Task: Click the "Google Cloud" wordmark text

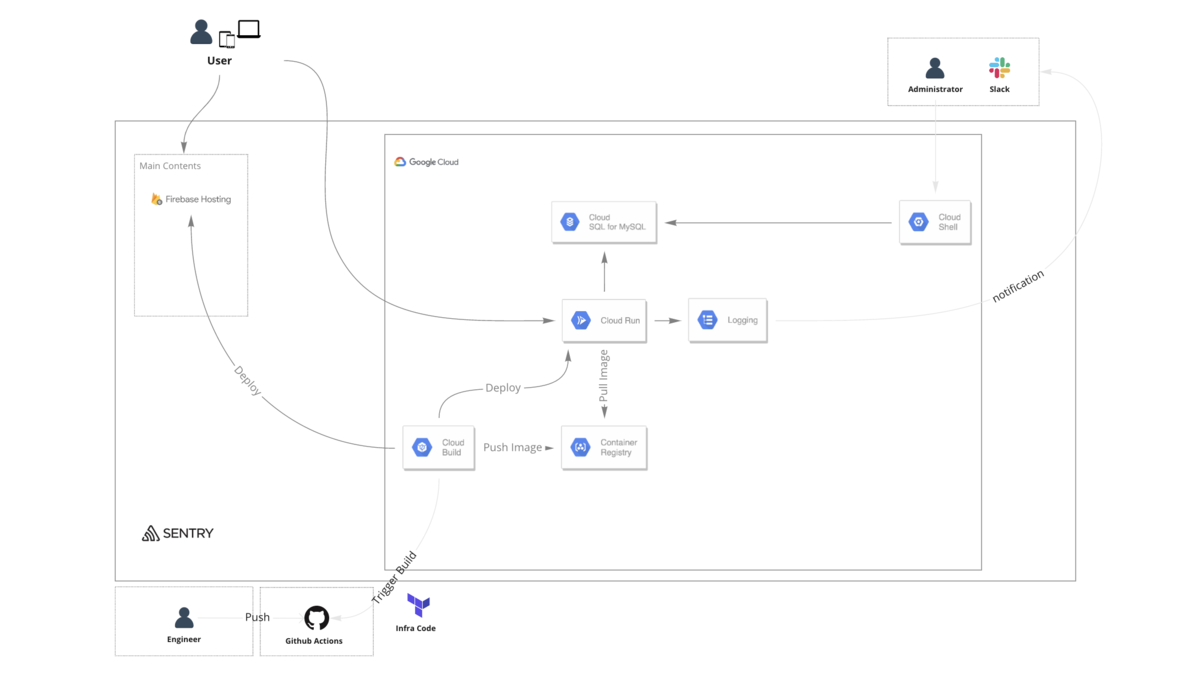Action: [x=434, y=162]
